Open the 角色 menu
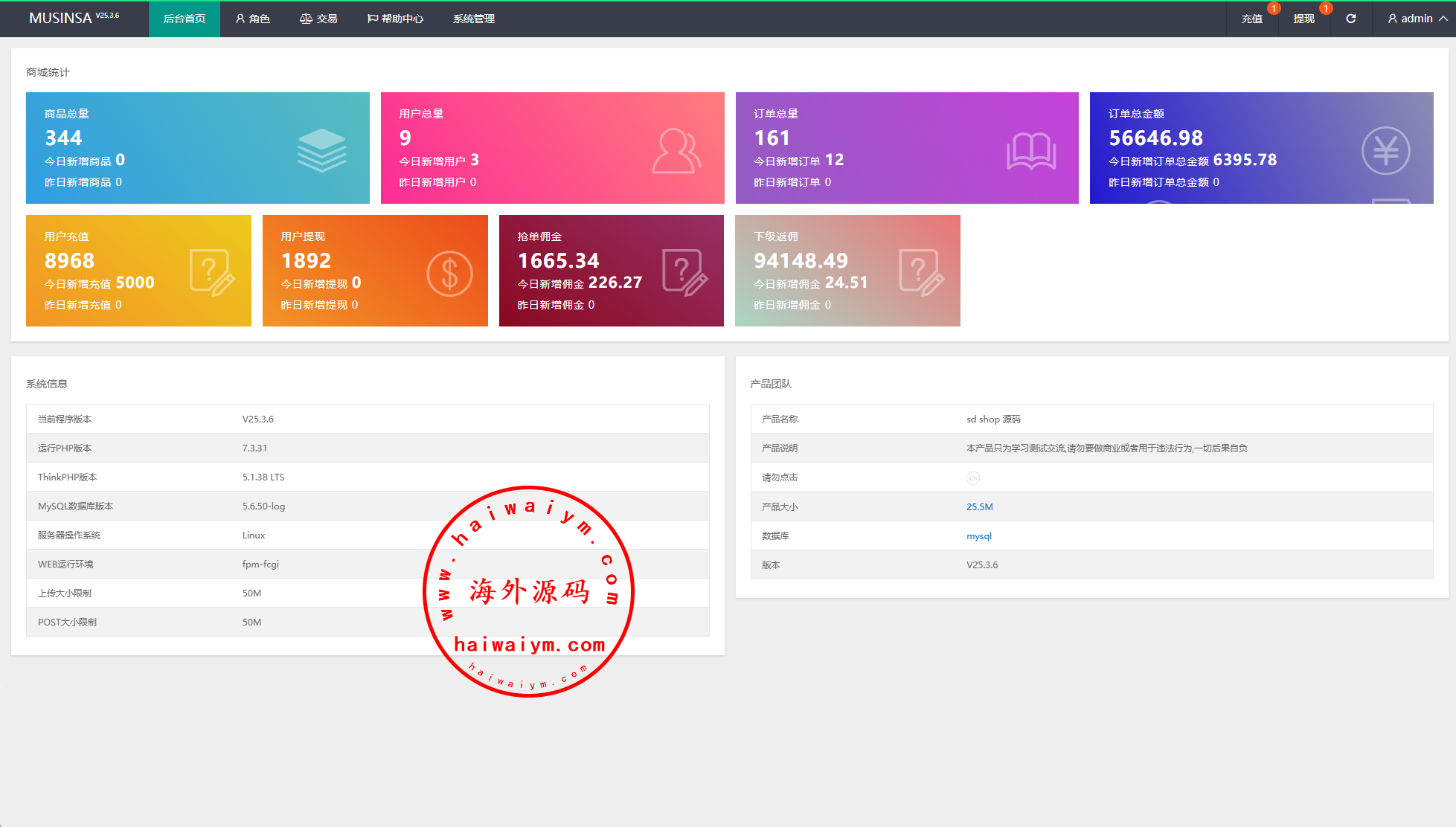Image resolution: width=1456 pixels, height=827 pixels. click(253, 19)
